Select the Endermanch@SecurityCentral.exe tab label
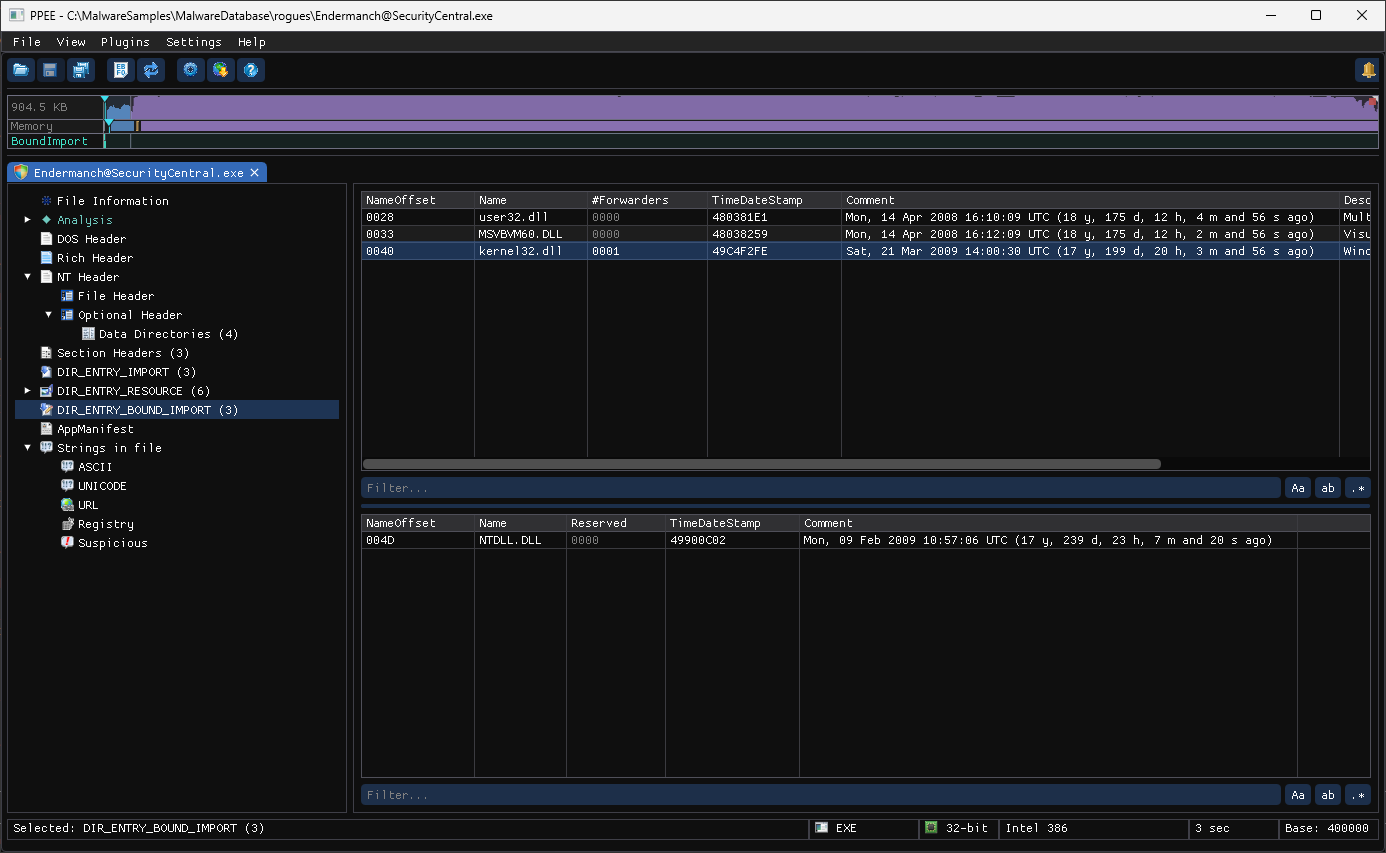 coord(139,173)
